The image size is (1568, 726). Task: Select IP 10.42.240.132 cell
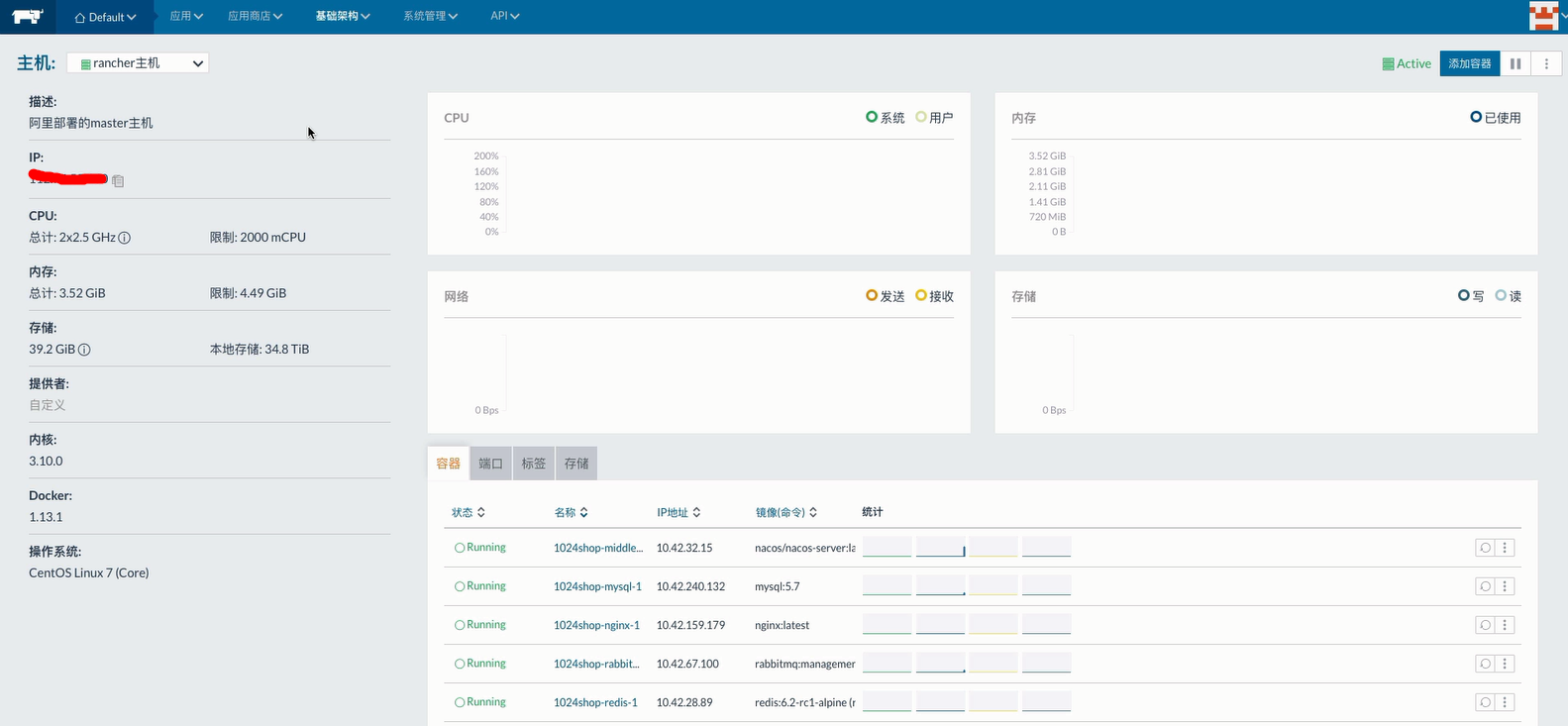pyautogui.click(x=690, y=586)
